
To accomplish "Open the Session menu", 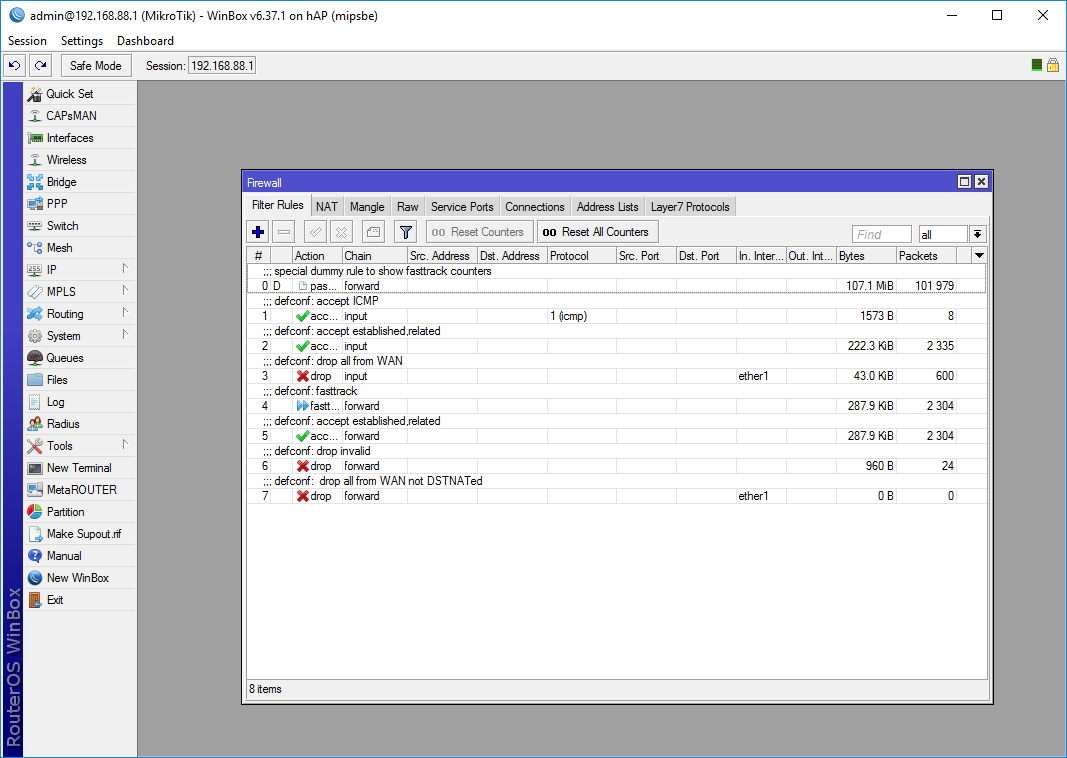I will [x=27, y=41].
